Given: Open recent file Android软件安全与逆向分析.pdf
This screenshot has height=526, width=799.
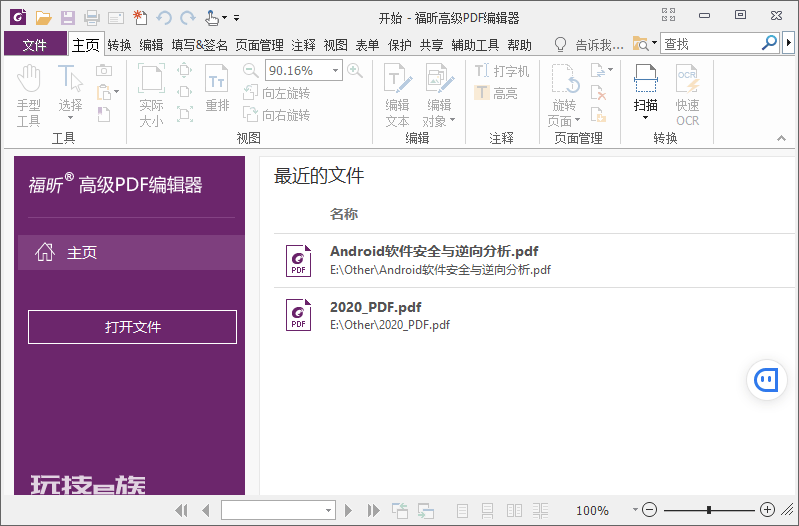Looking at the screenshot, I should 534,260.
